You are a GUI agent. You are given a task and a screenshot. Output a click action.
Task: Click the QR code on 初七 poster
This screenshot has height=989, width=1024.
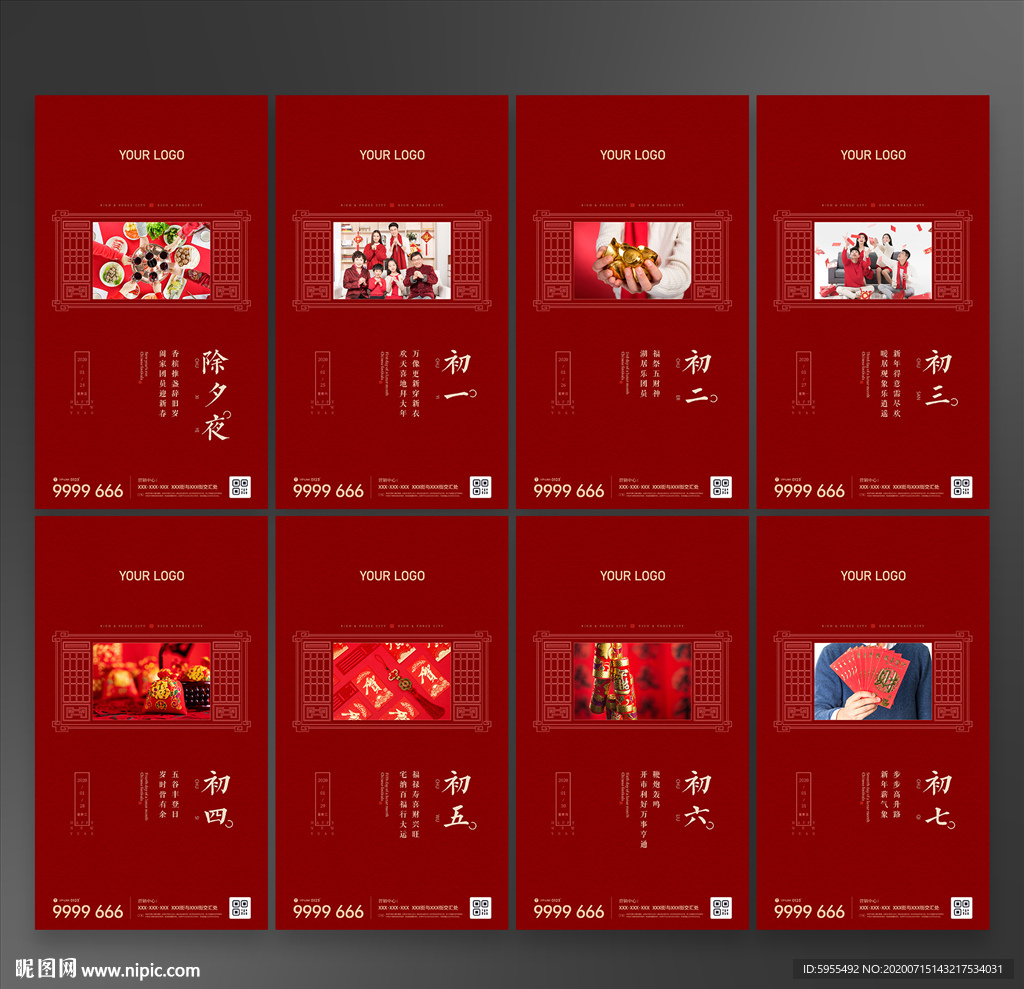pos(961,908)
